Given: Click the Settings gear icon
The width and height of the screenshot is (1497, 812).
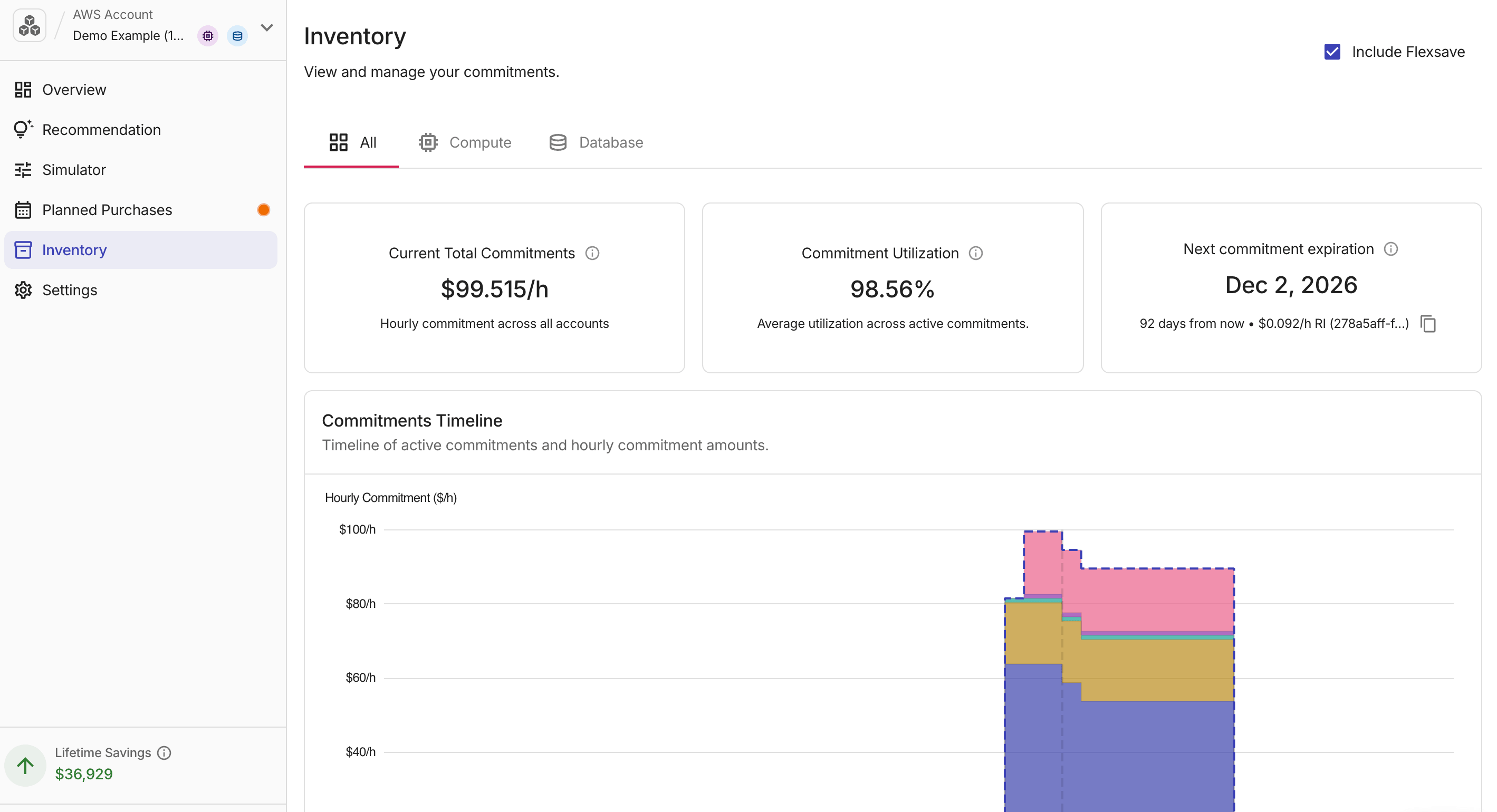Looking at the screenshot, I should pos(23,290).
